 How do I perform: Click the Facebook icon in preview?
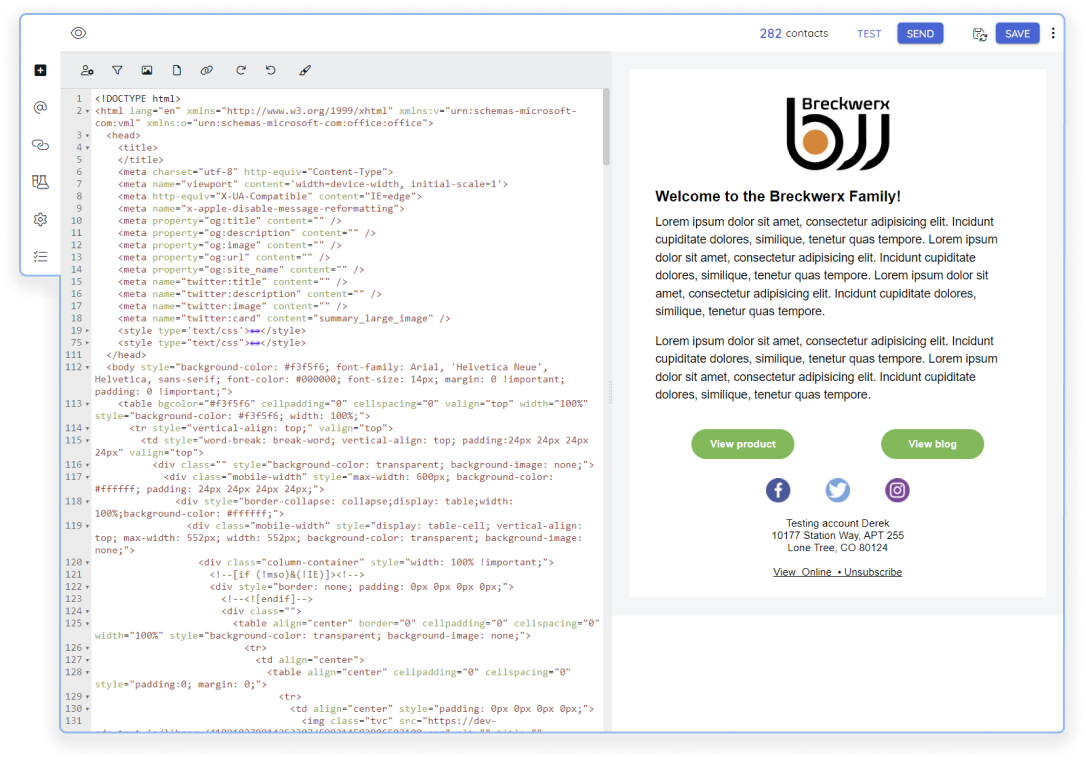pos(778,490)
